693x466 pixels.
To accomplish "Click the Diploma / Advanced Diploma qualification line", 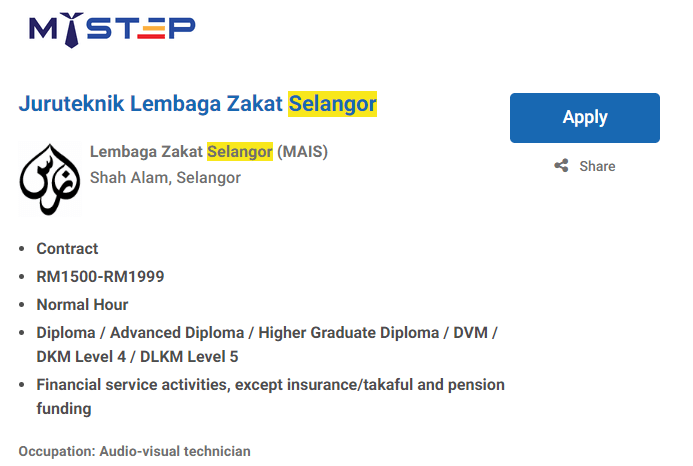I will [x=267, y=333].
